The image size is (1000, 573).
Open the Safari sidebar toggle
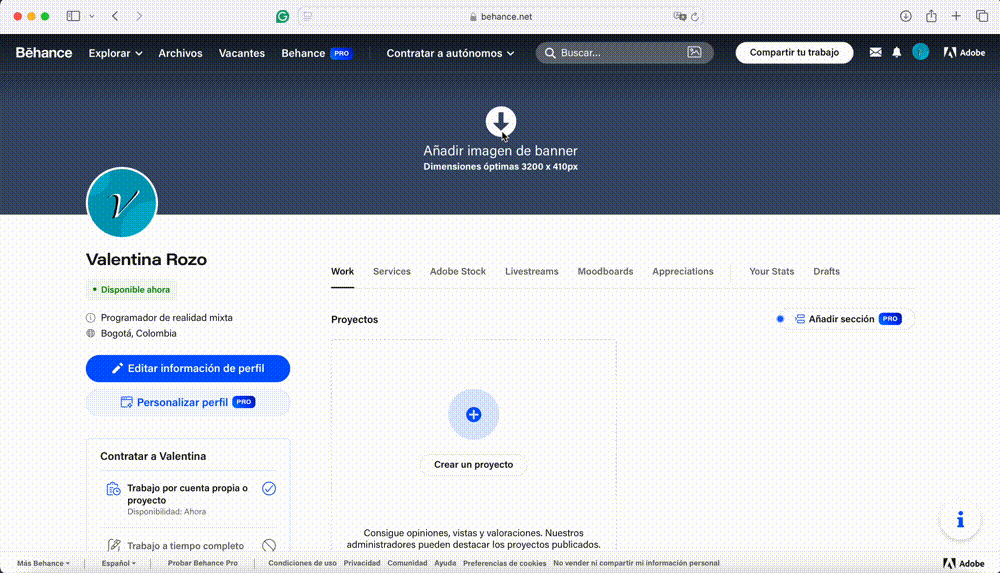pos(73,16)
